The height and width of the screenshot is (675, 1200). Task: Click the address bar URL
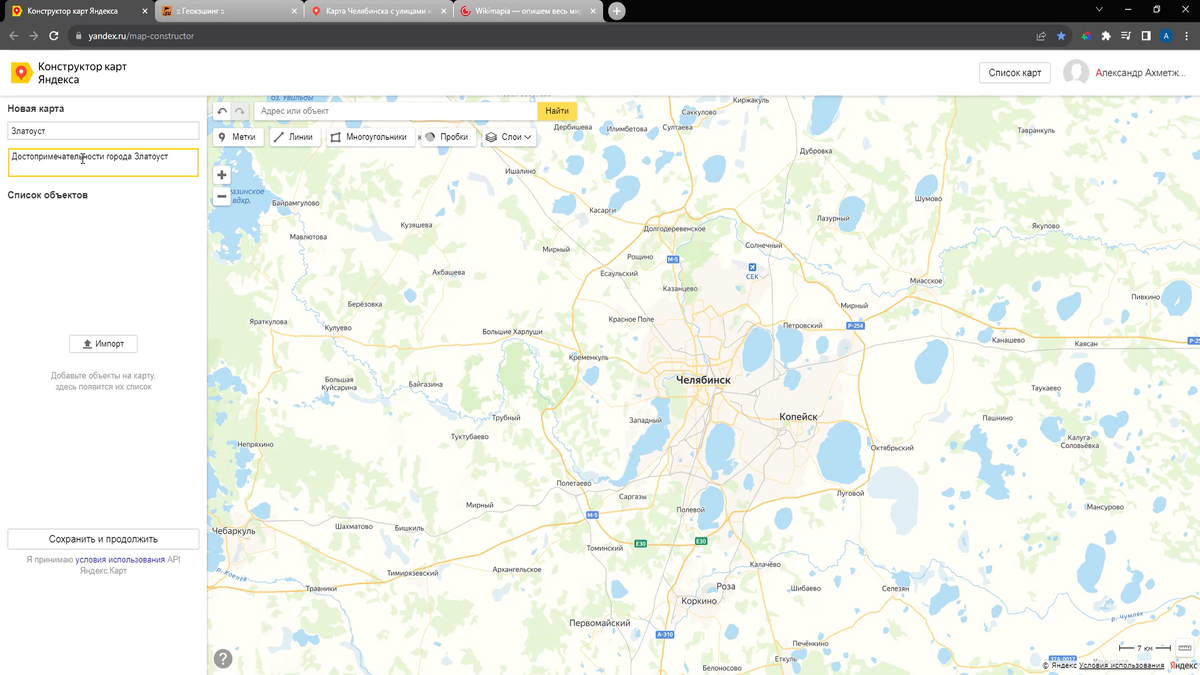pyautogui.click(x=141, y=36)
